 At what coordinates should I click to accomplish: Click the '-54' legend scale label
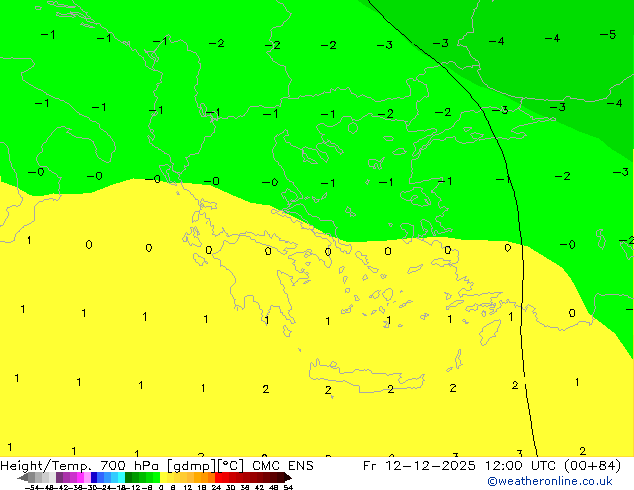(32, 488)
